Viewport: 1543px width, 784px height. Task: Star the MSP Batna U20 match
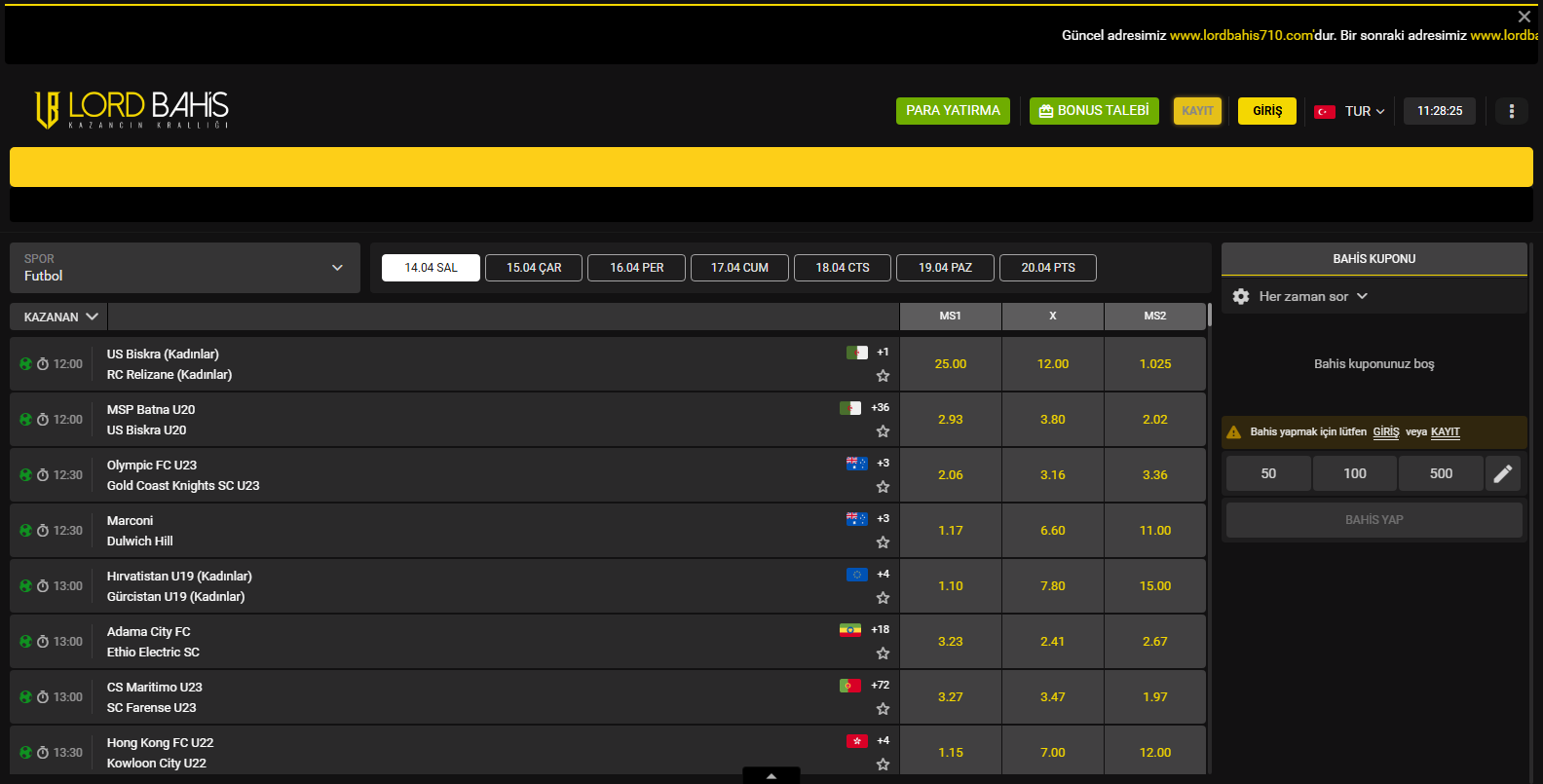click(883, 431)
